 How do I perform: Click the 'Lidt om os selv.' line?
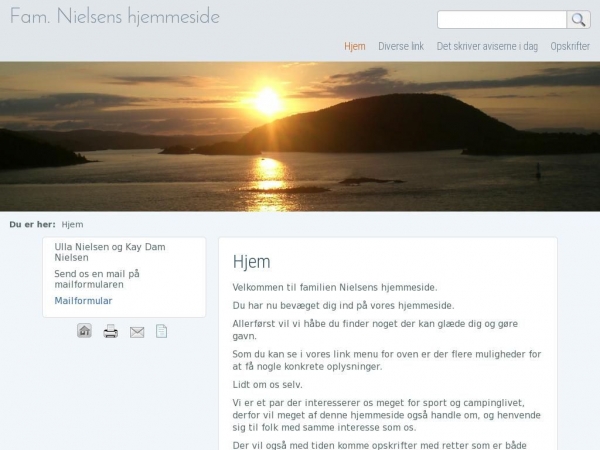click(x=267, y=385)
